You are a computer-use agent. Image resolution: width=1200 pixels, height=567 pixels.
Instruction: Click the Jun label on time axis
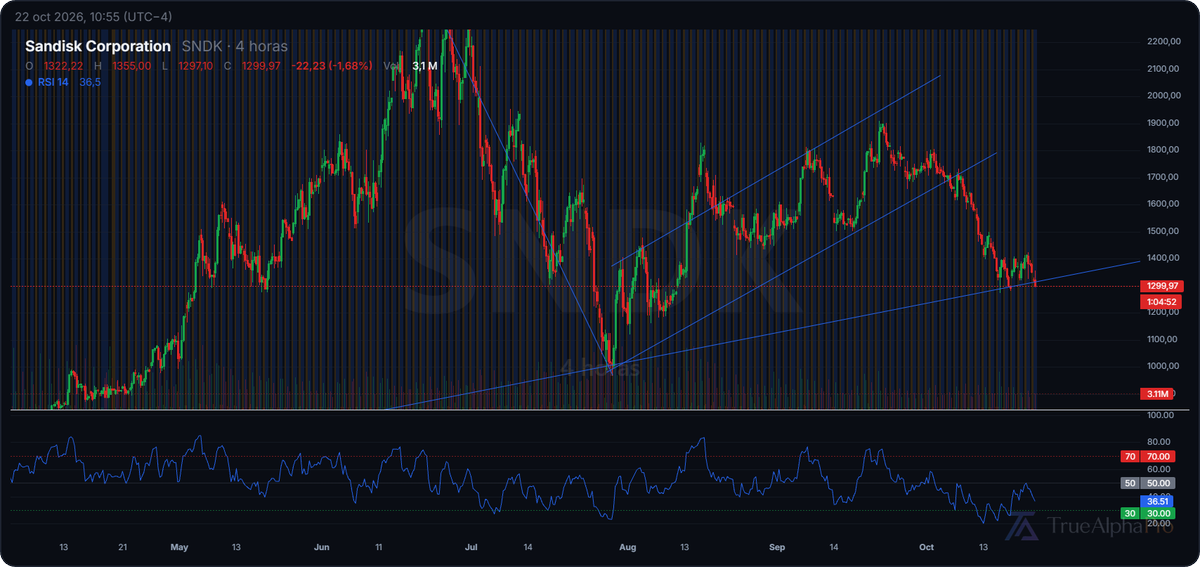coord(321,547)
